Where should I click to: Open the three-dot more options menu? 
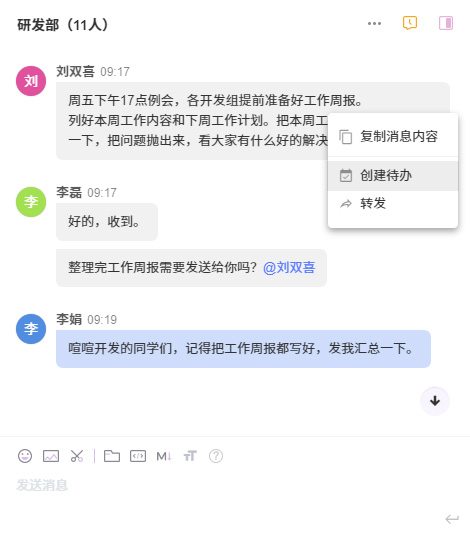374,23
